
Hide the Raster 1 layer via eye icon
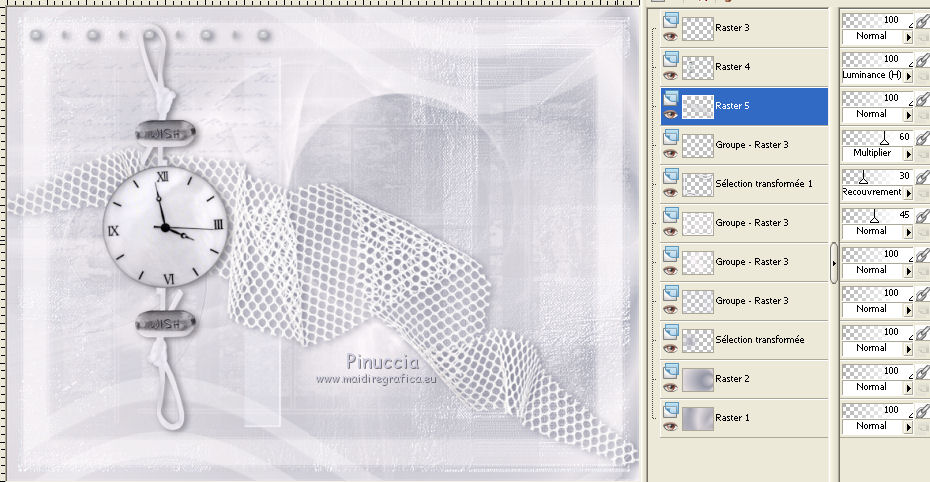click(x=670, y=427)
